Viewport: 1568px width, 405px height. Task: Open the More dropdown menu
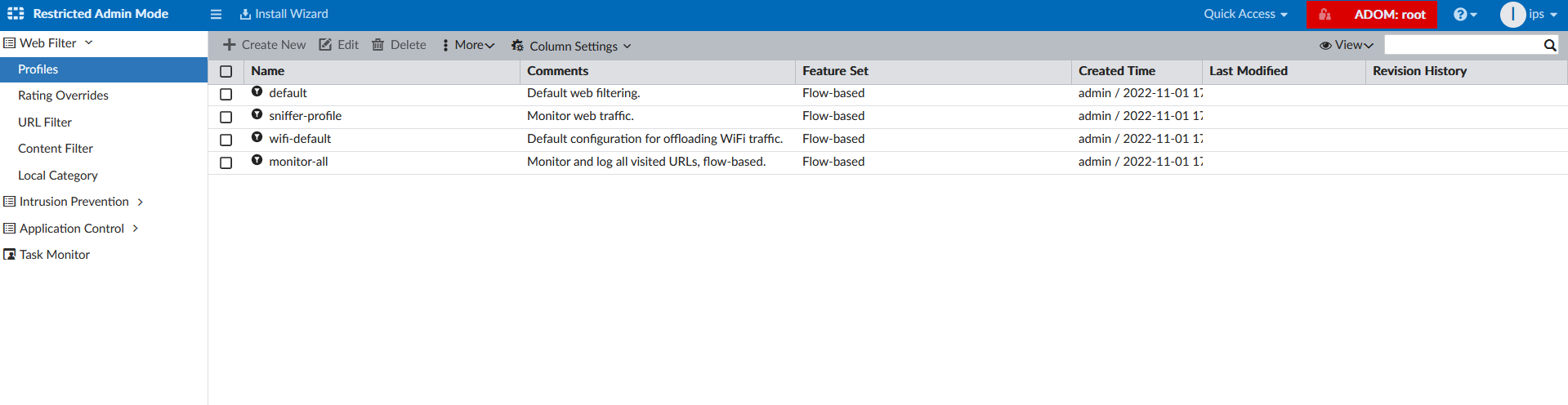(x=468, y=45)
